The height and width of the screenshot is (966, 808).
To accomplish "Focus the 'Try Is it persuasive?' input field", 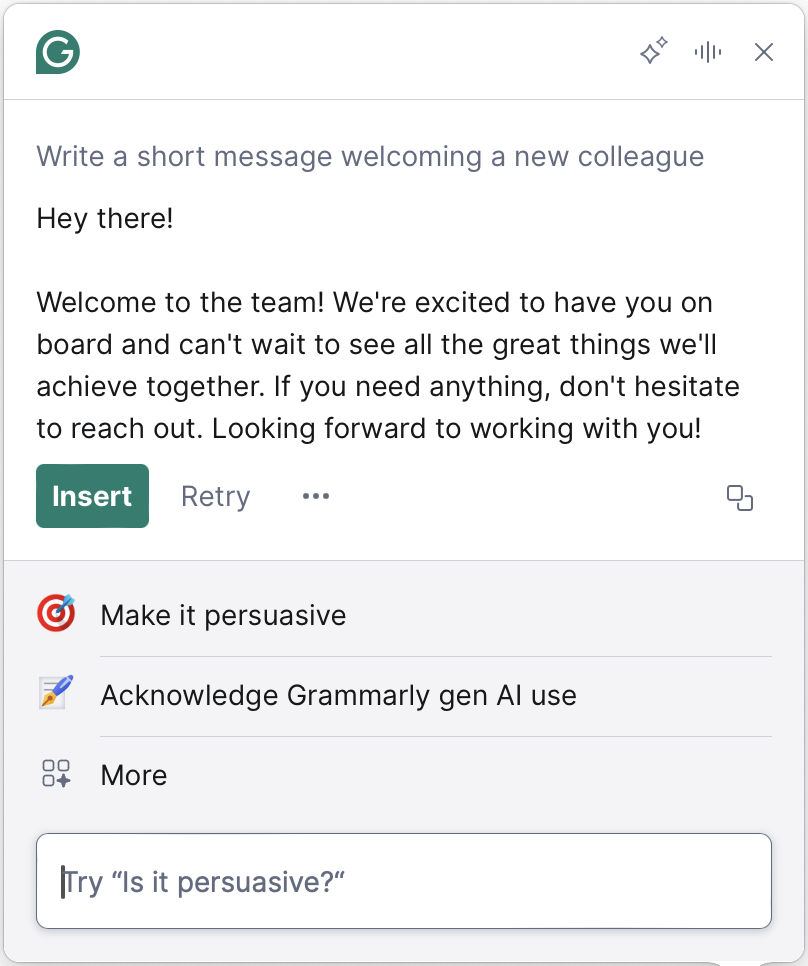I will (x=404, y=881).
